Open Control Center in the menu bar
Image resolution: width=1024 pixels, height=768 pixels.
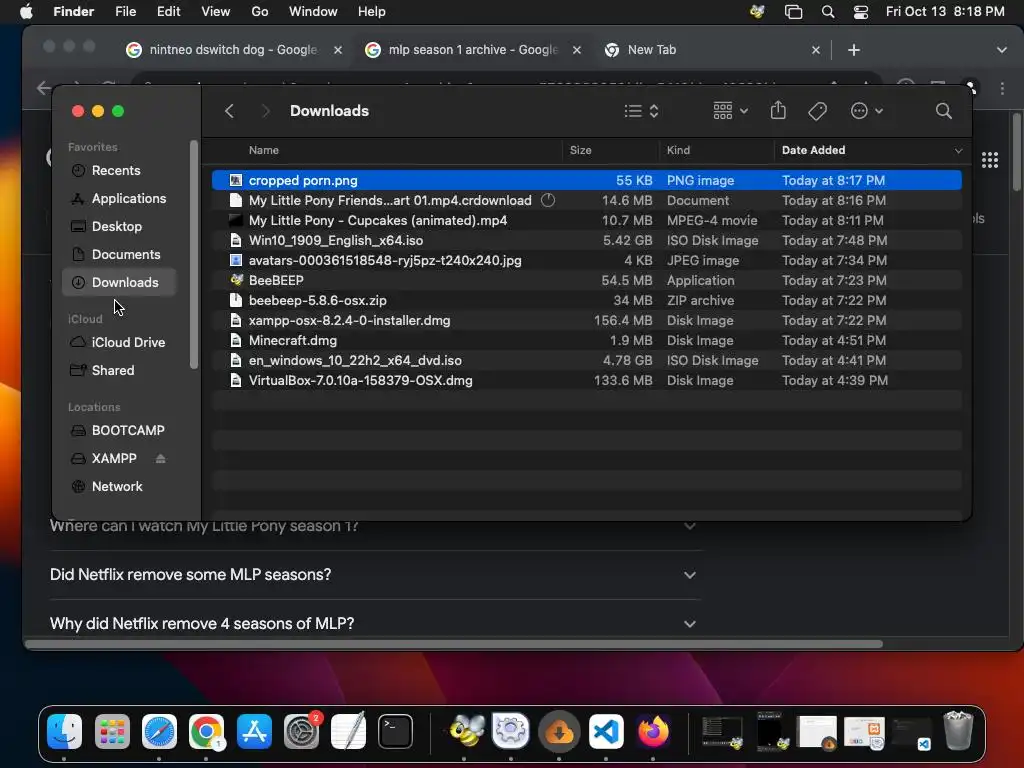861,12
